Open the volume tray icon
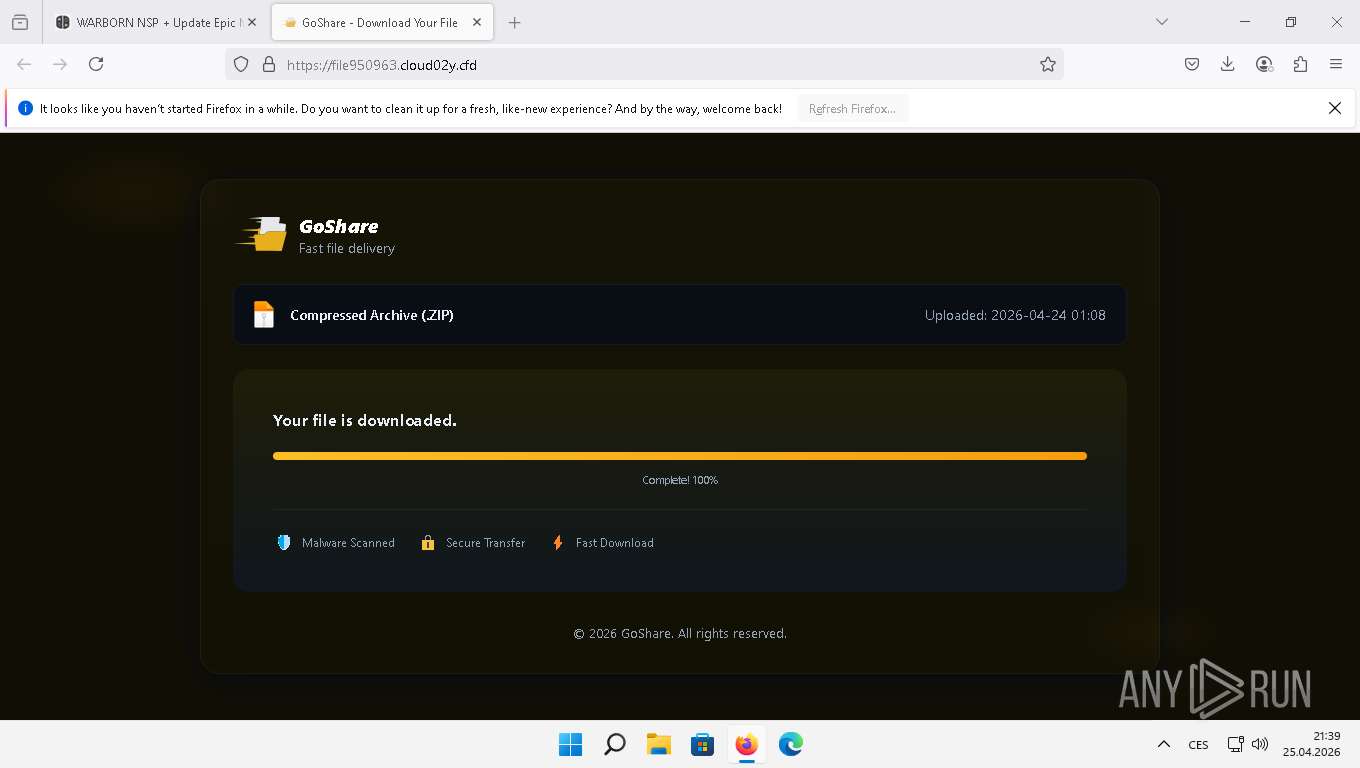Viewport: 1360px width, 768px height. coord(1260,744)
